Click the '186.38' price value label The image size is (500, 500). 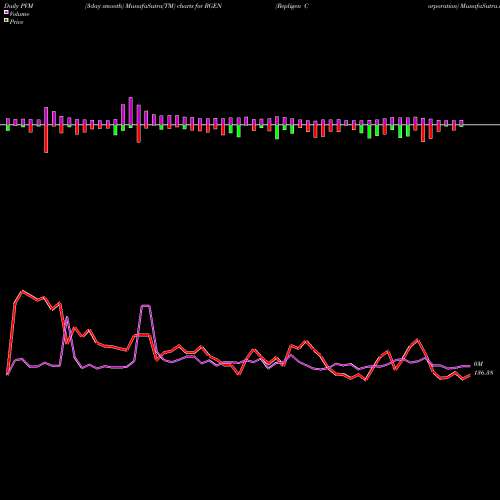click(483, 373)
